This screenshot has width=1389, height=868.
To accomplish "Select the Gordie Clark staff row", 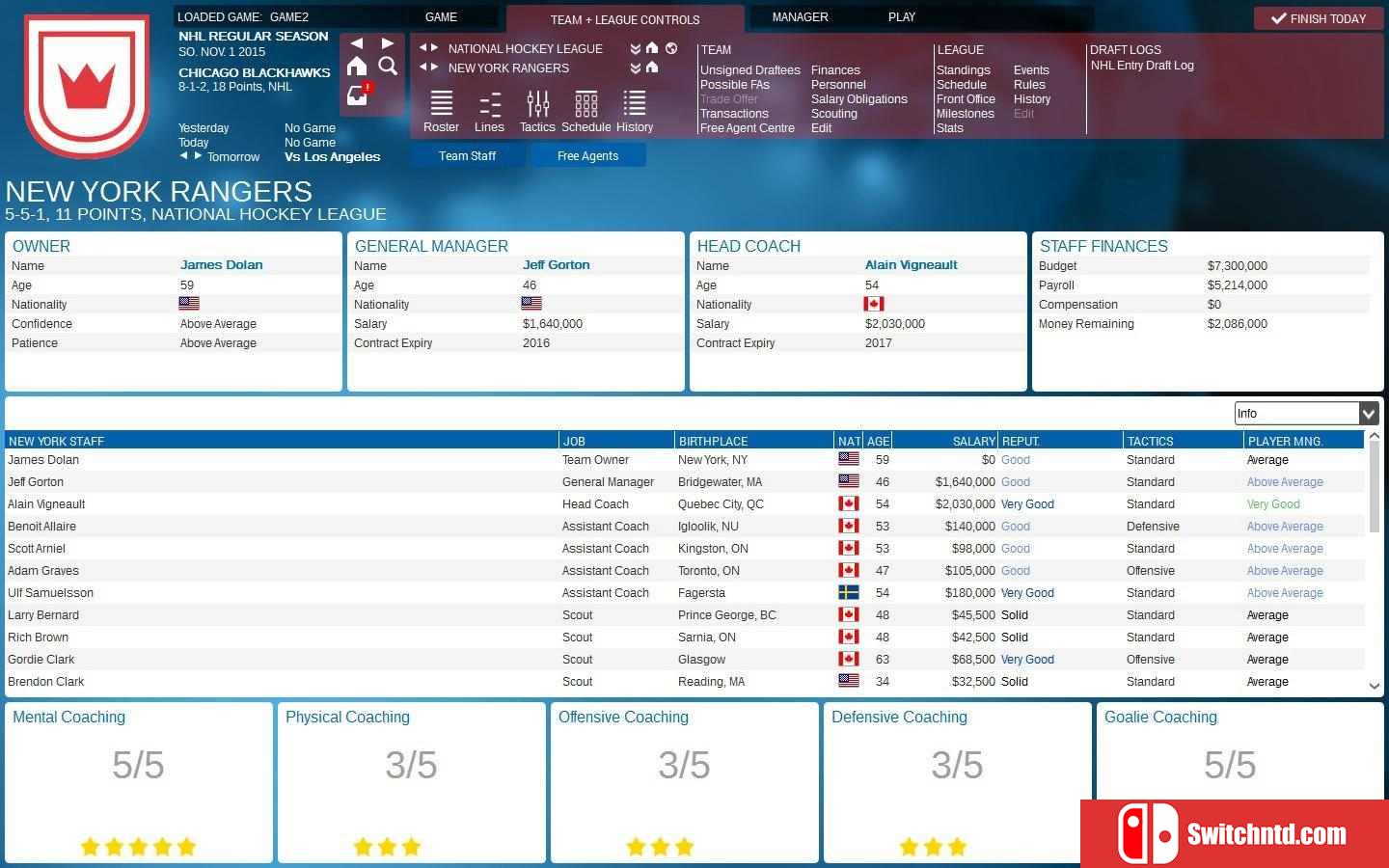I will tap(685, 660).
